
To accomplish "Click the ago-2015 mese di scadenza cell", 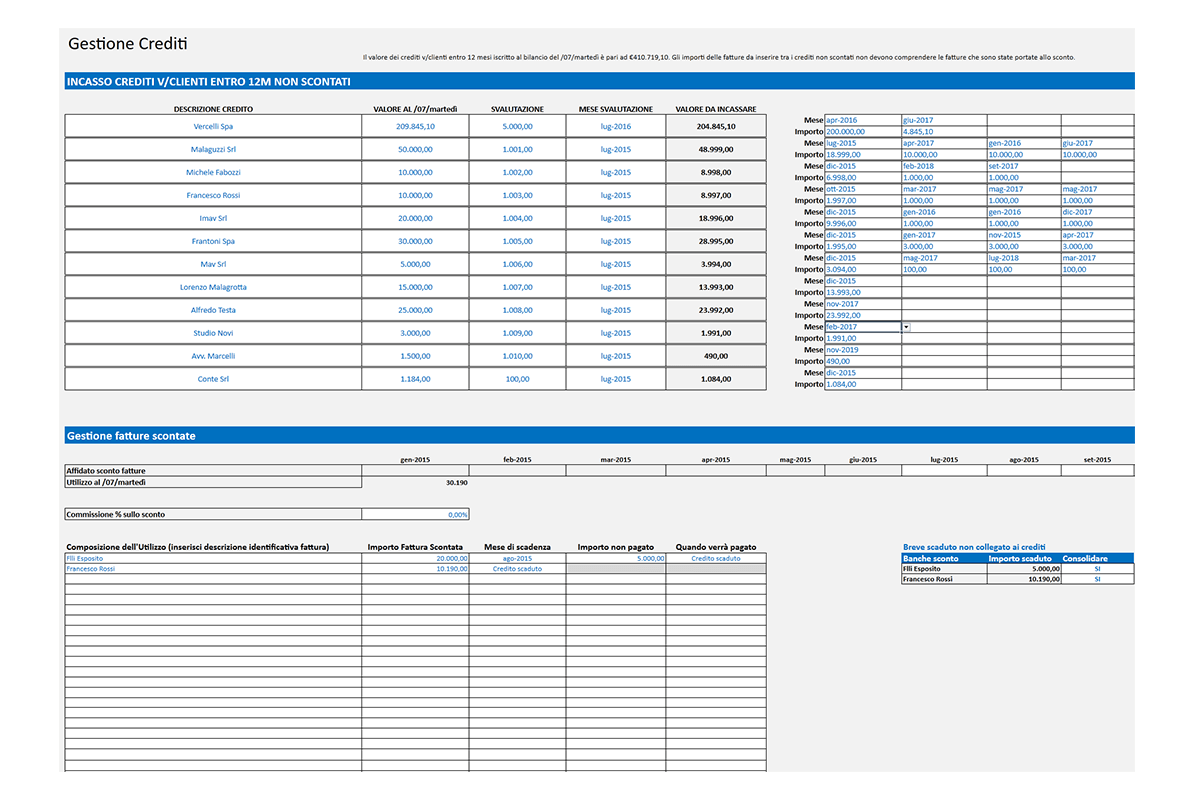I will (x=517, y=559).
